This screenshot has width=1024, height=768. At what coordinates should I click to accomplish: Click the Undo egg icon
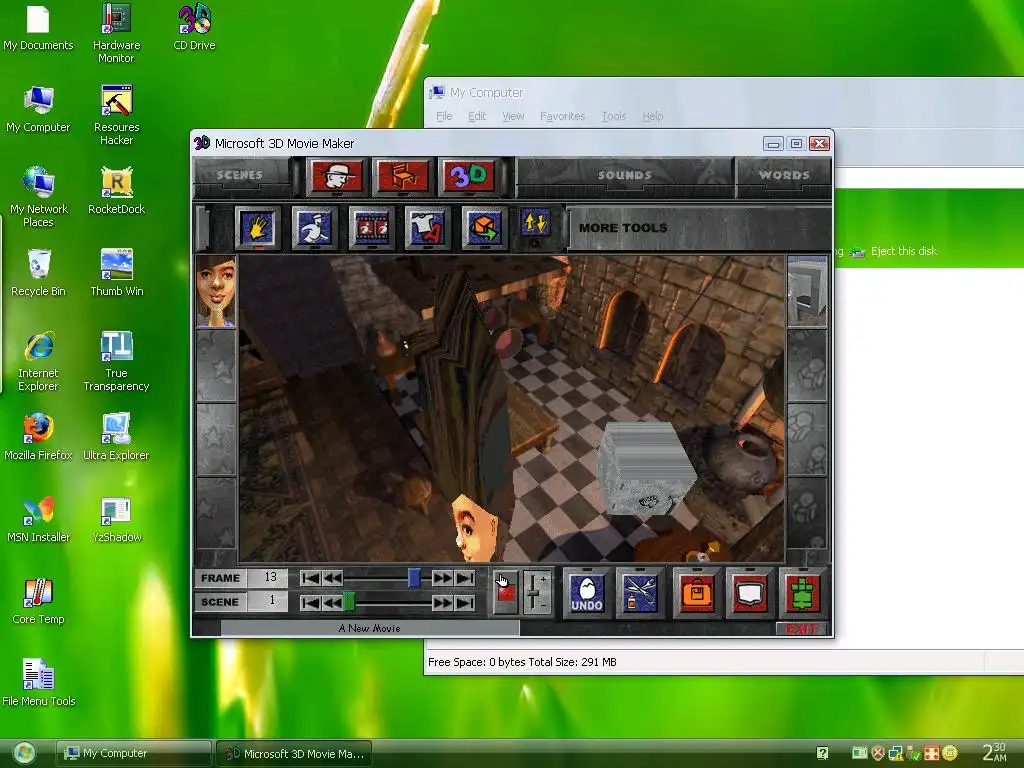[586, 592]
